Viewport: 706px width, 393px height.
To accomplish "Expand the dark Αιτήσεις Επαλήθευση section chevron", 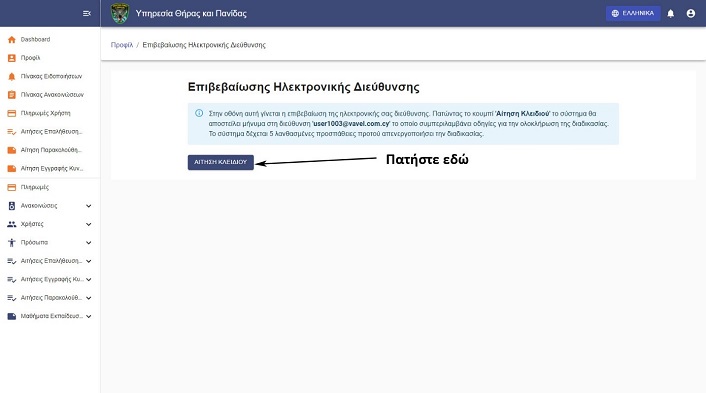I will (x=89, y=261).
